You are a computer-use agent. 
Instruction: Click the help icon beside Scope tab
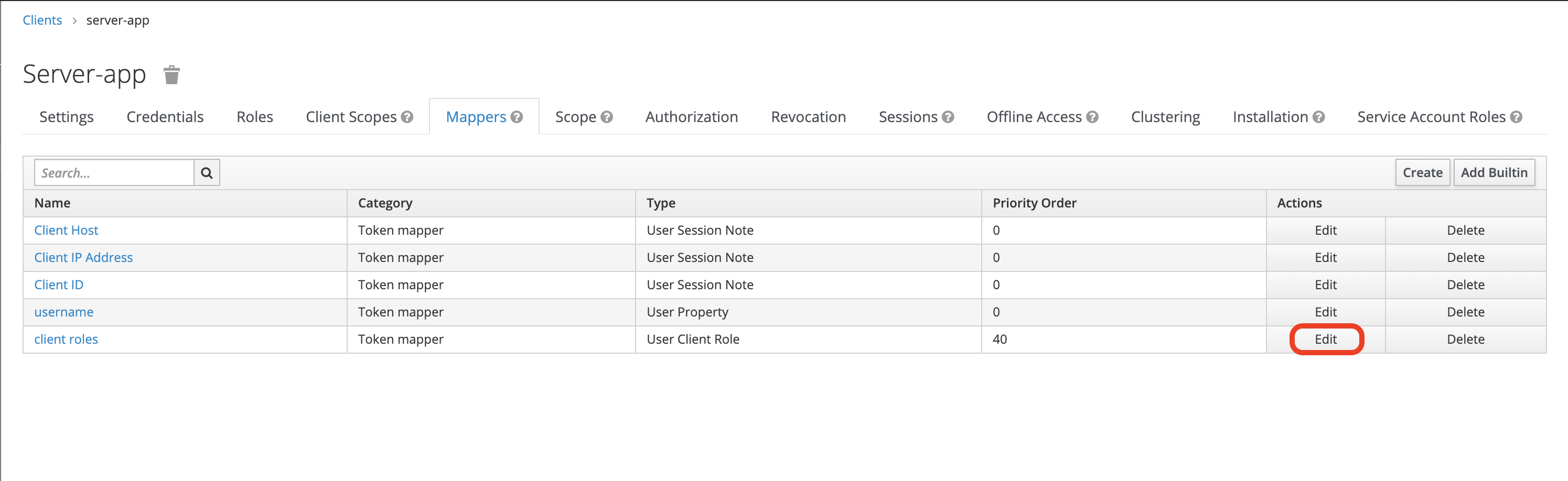pos(606,117)
